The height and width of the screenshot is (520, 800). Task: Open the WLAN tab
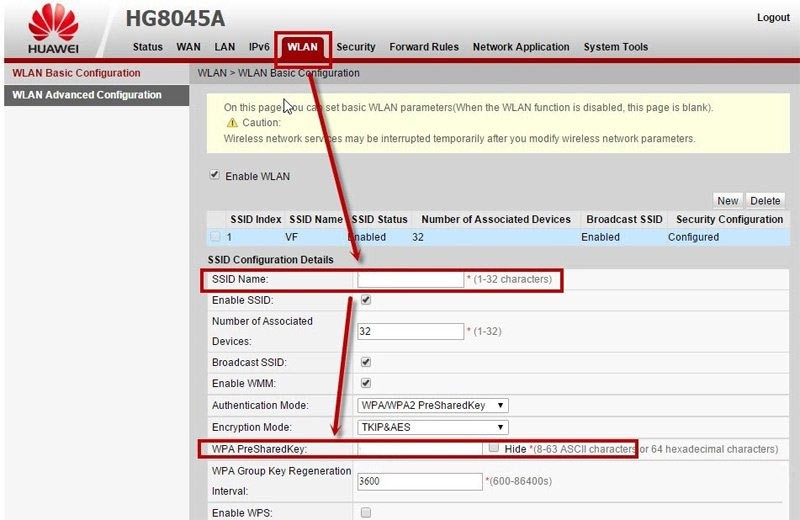click(302, 47)
